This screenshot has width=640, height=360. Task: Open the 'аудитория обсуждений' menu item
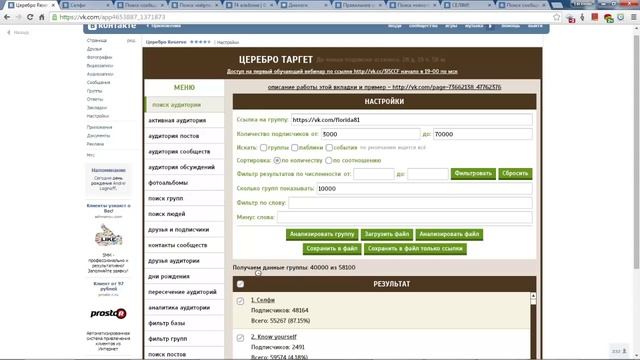184,167
